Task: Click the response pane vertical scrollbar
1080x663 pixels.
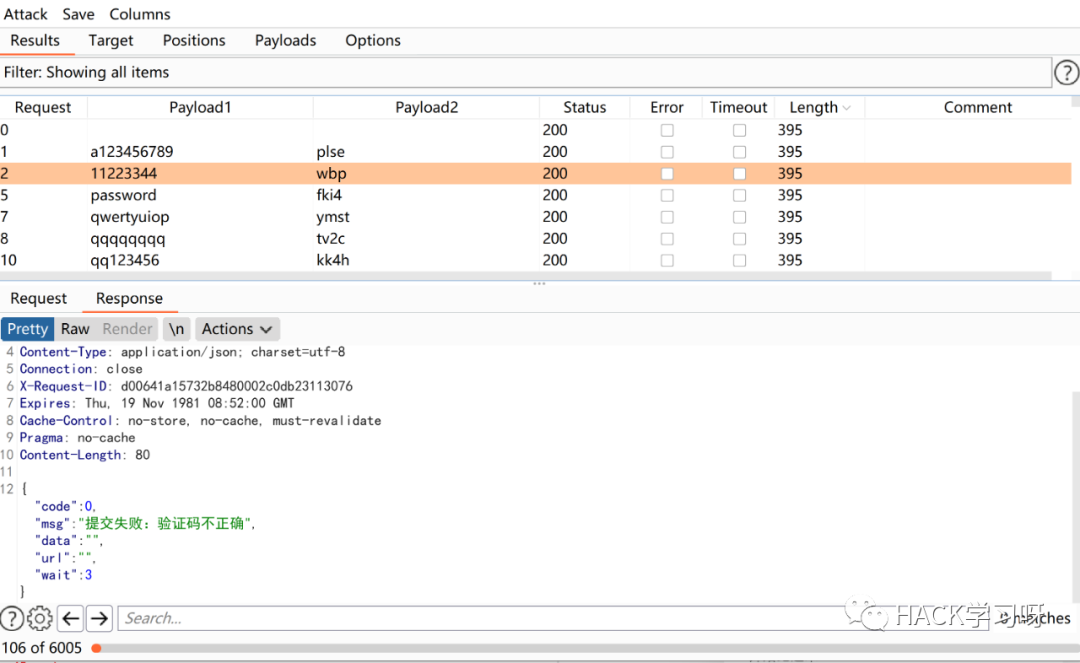Action: pos(1076,496)
